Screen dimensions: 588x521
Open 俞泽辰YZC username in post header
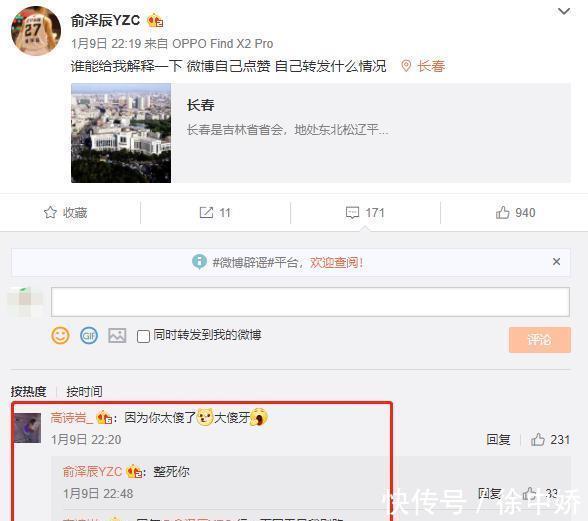[x=105, y=20]
